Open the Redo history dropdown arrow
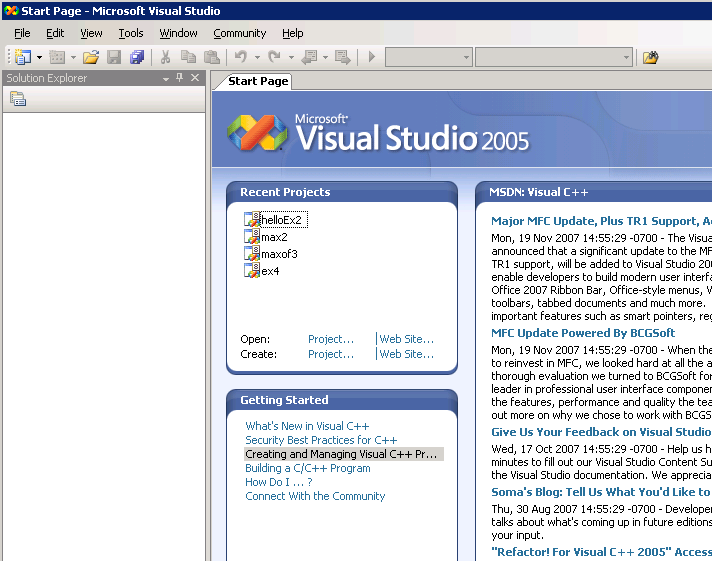This screenshot has width=712, height=561. point(291,57)
